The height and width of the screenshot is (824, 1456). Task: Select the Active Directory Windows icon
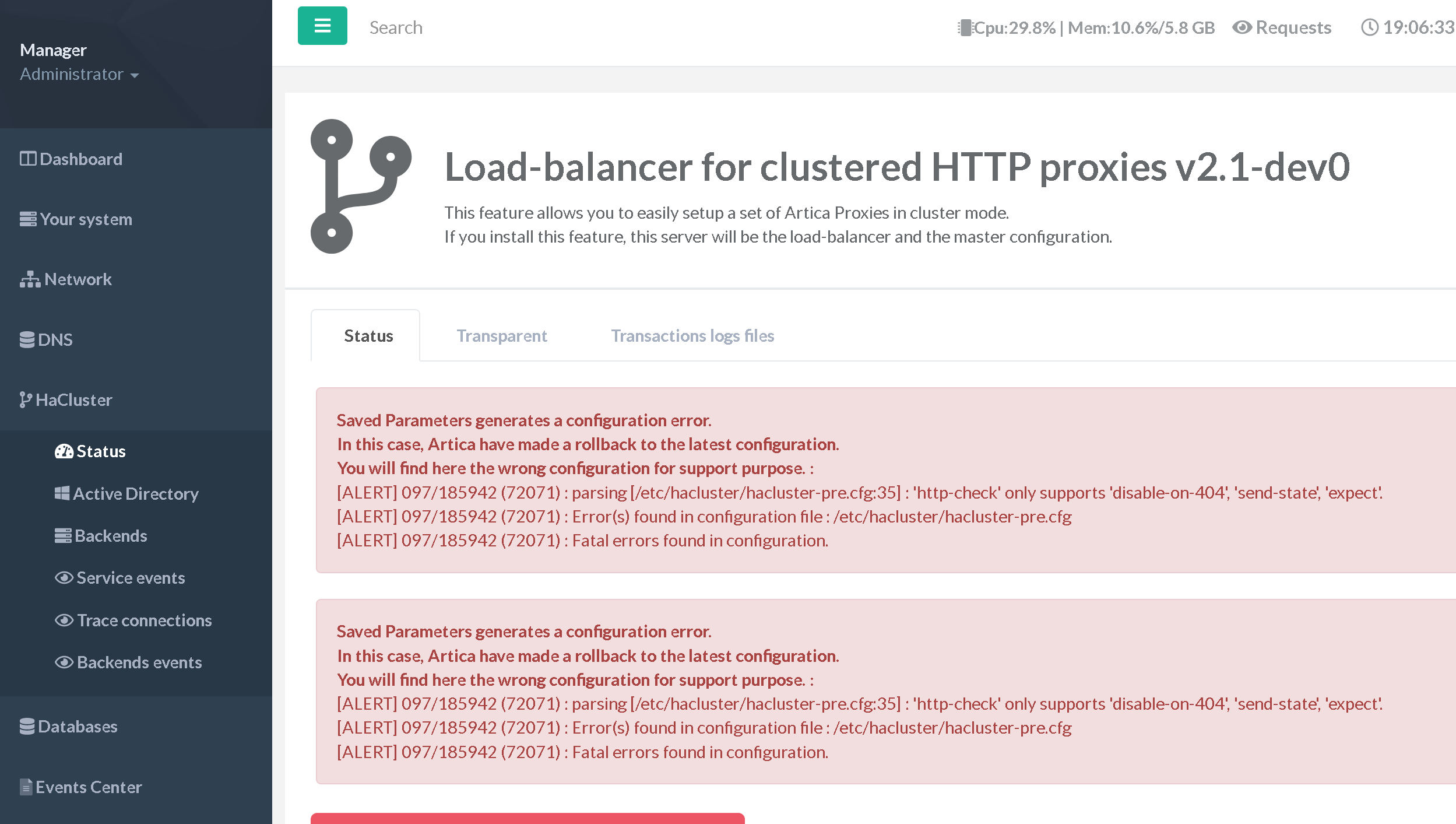click(x=62, y=494)
